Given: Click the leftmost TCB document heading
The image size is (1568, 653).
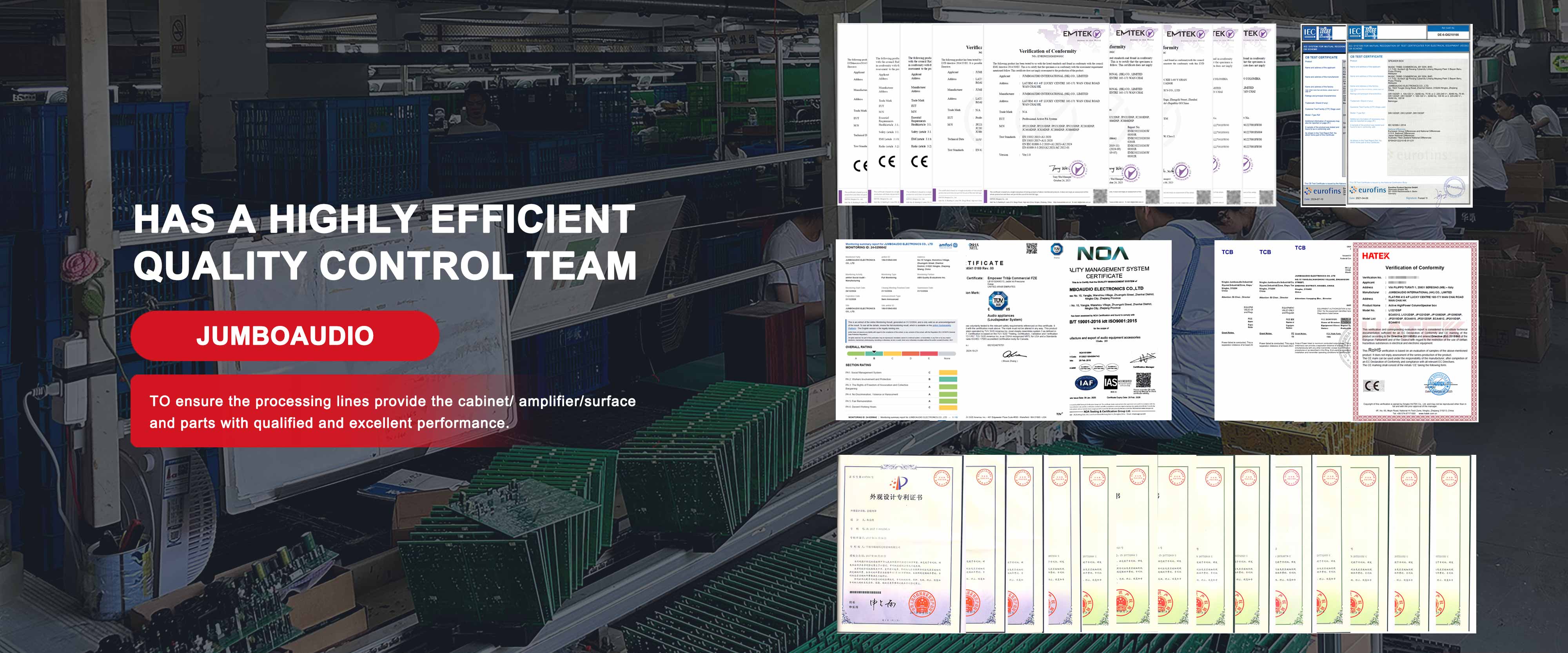Looking at the screenshot, I should point(1227,252).
